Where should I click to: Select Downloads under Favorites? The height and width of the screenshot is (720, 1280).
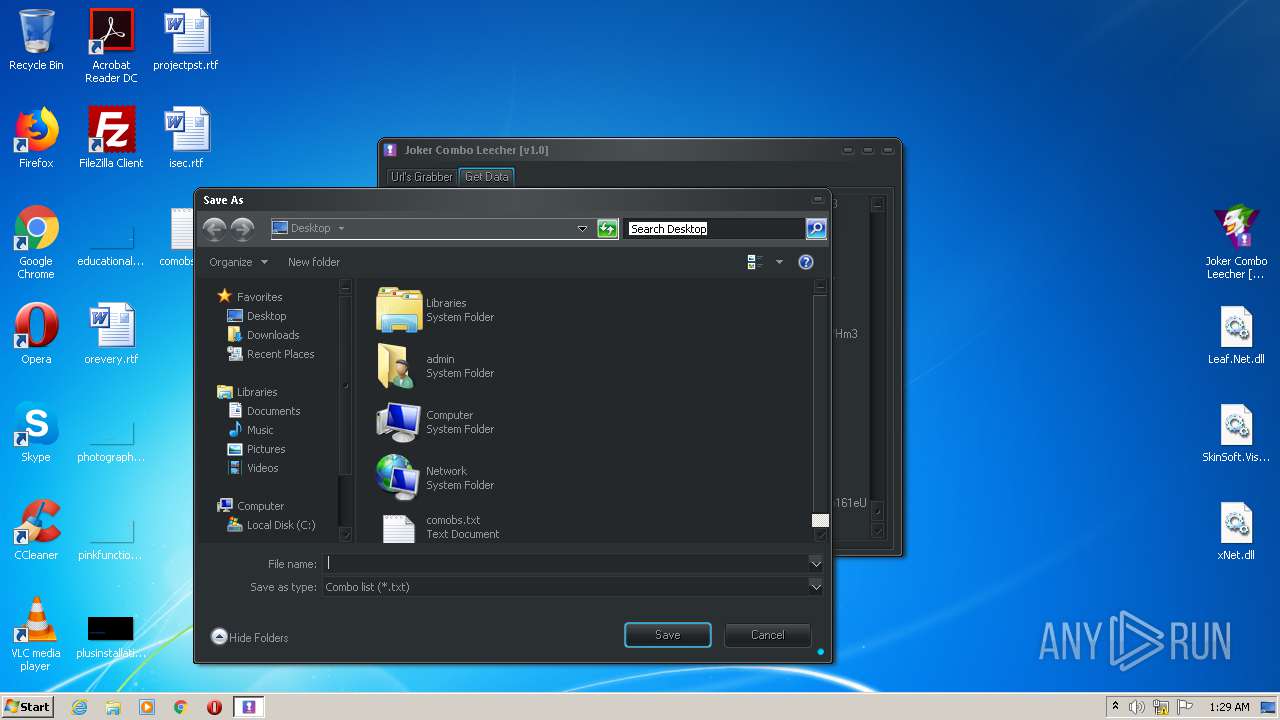tap(263, 335)
